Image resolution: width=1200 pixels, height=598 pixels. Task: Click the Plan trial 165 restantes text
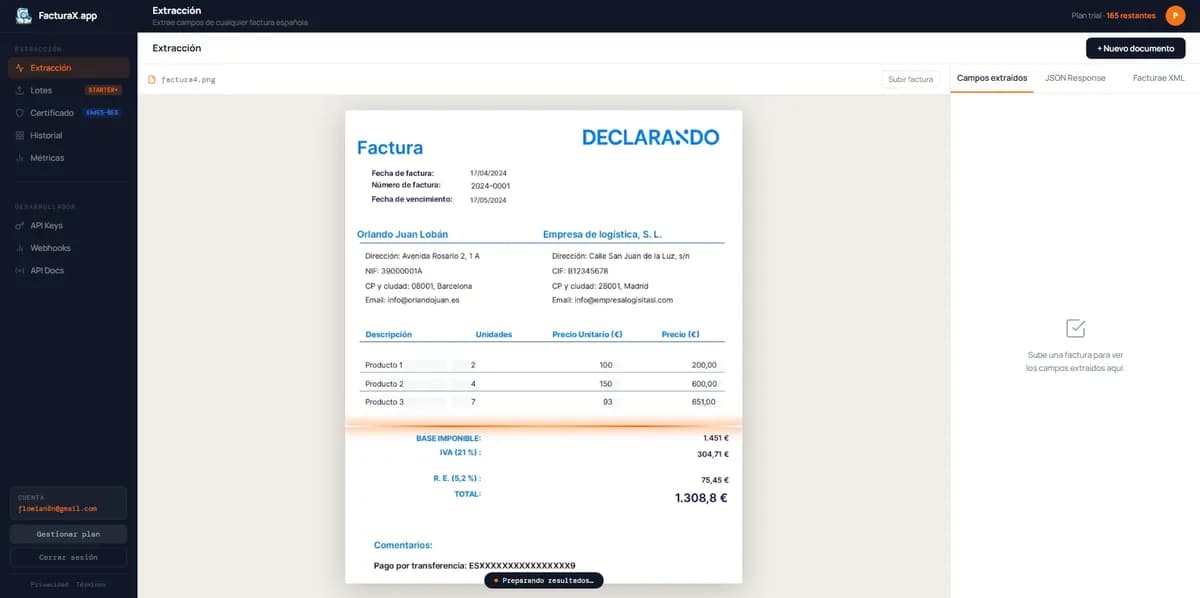(1113, 16)
